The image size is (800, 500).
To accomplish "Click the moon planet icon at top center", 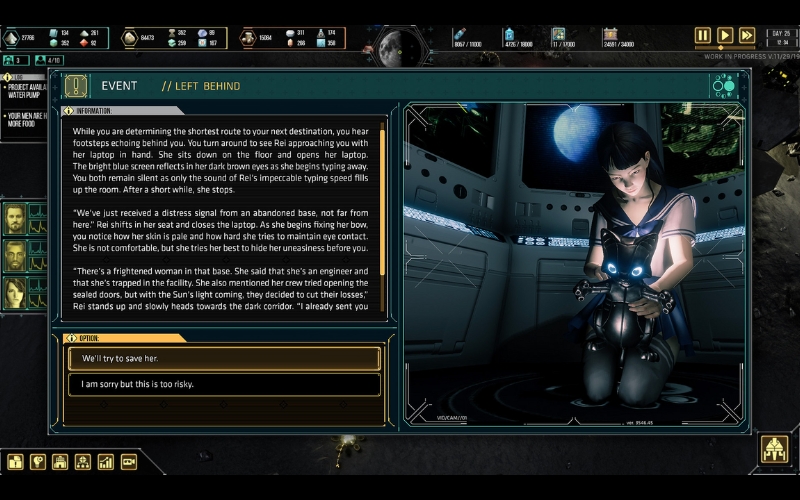I will tap(397, 44).
